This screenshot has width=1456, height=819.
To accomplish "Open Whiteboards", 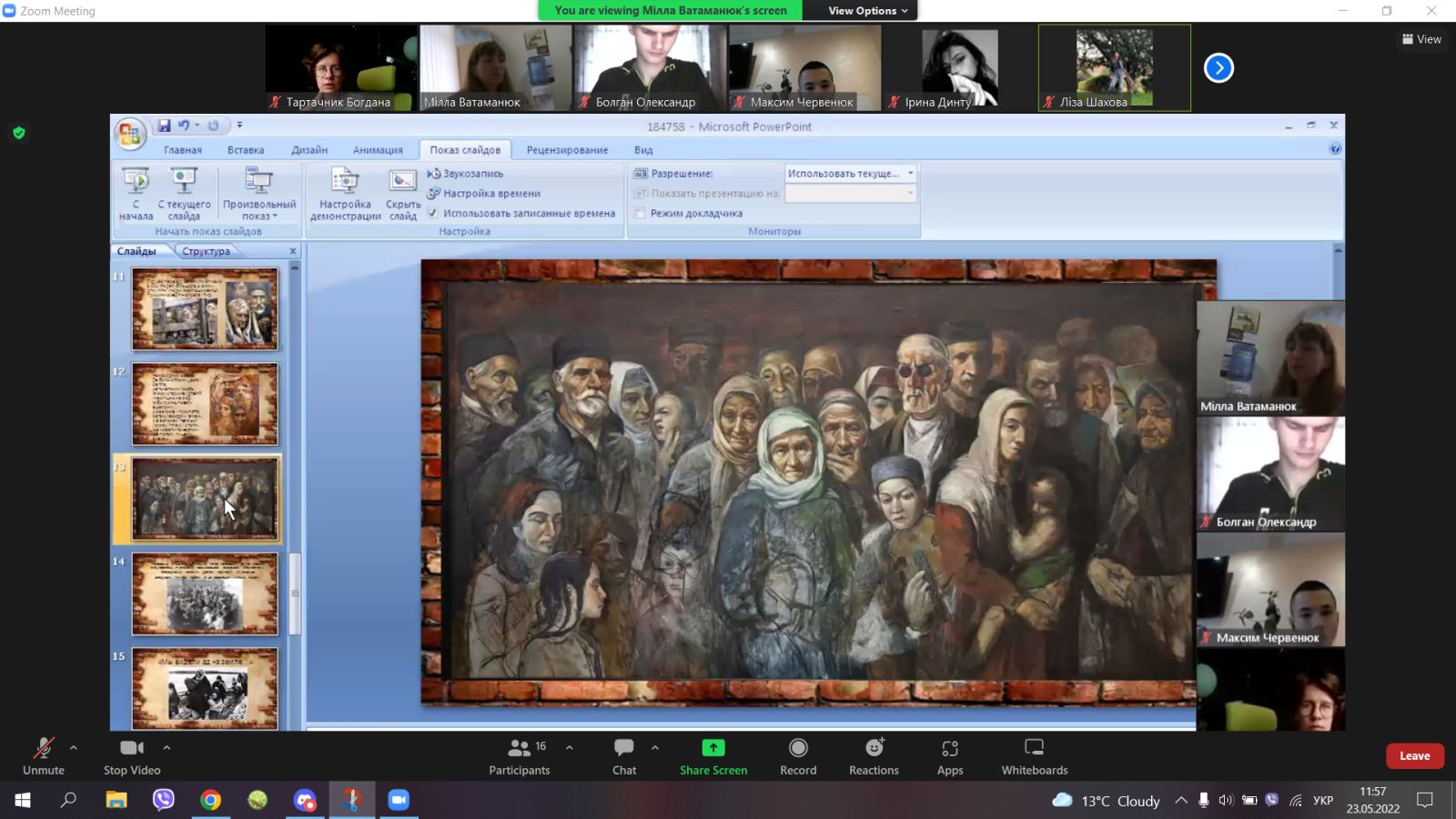I will pos(1035,756).
